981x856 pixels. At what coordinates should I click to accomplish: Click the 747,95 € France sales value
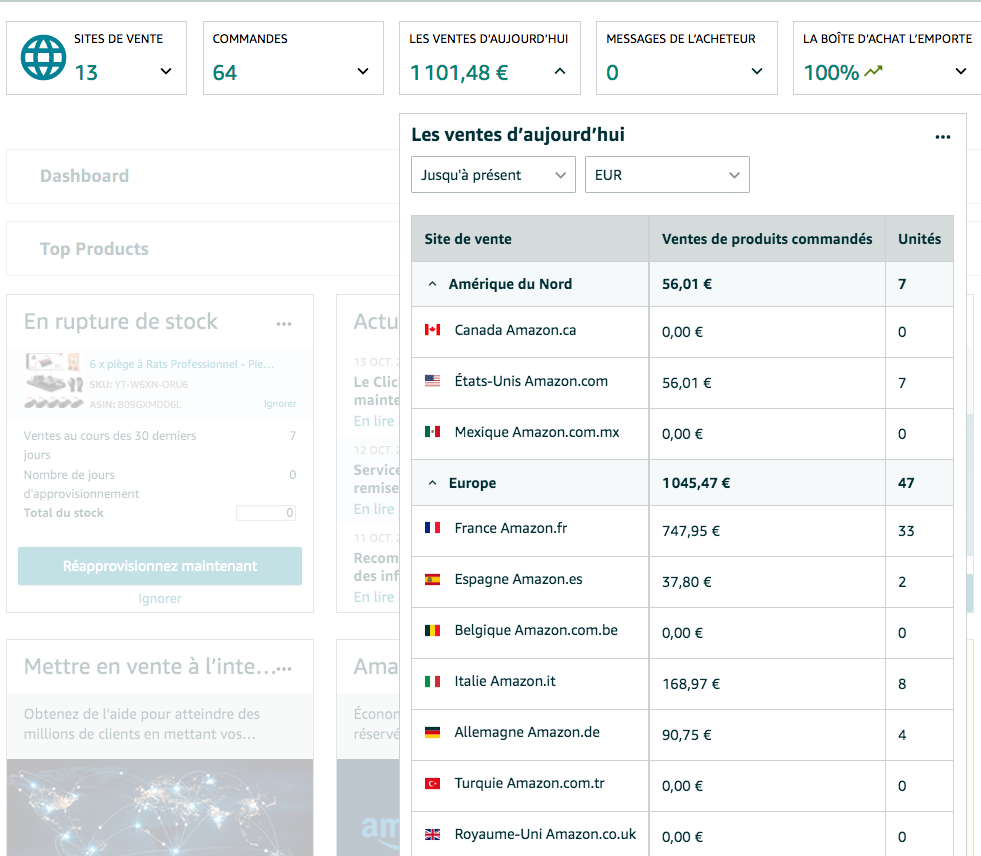coord(691,531)
